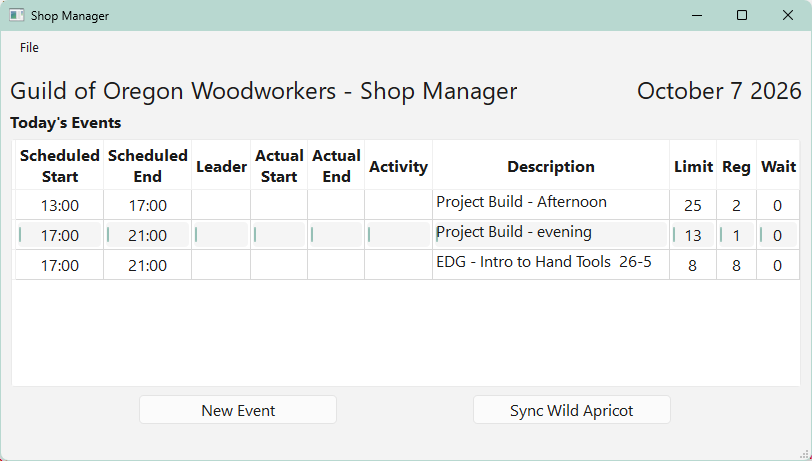This screenshot has height=461, width=812.
Task: Click the window resize grip in the corner
Action: click(x=804, y=454)
